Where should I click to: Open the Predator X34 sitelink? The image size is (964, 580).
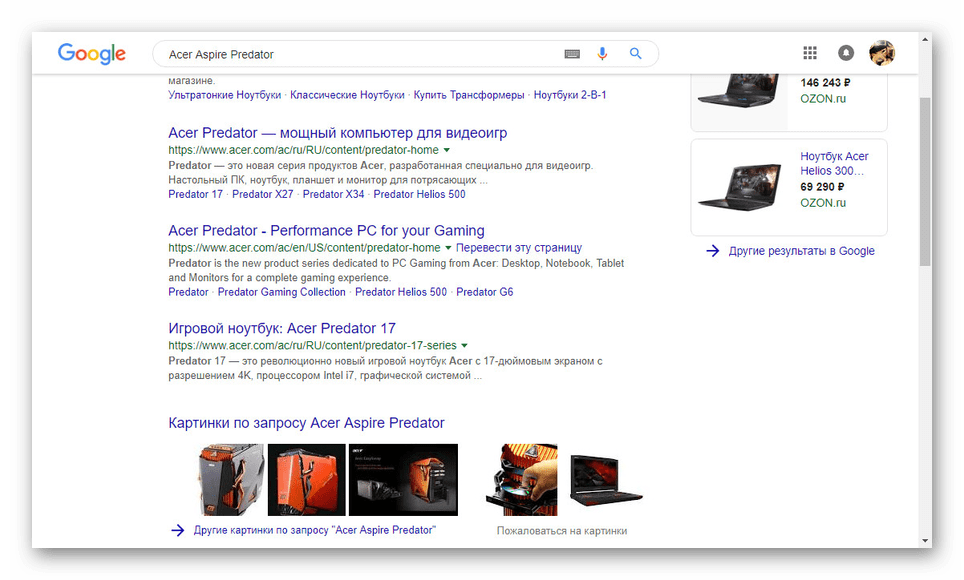click(333, 194)
